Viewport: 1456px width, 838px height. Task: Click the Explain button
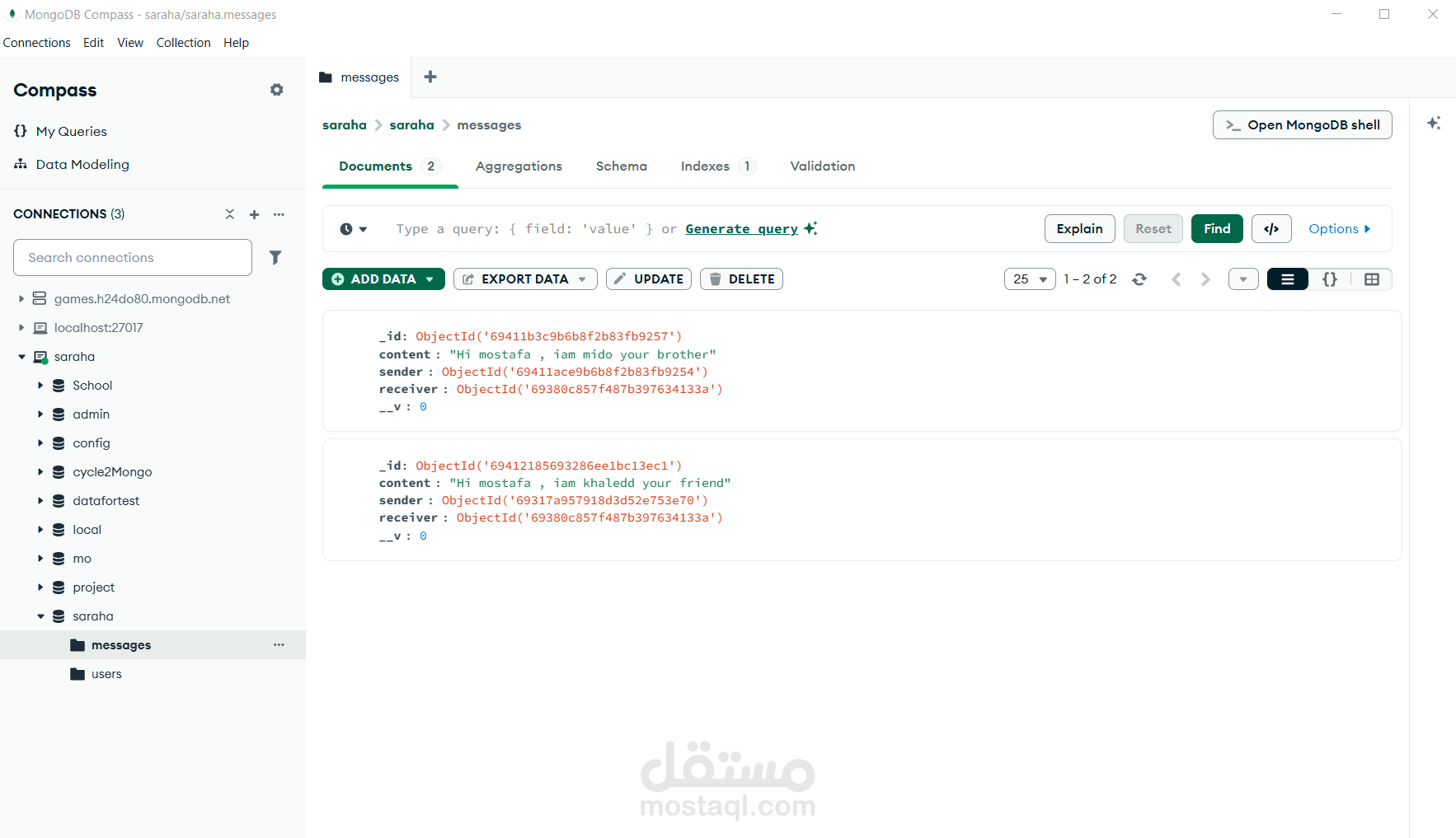(1080, 229)
